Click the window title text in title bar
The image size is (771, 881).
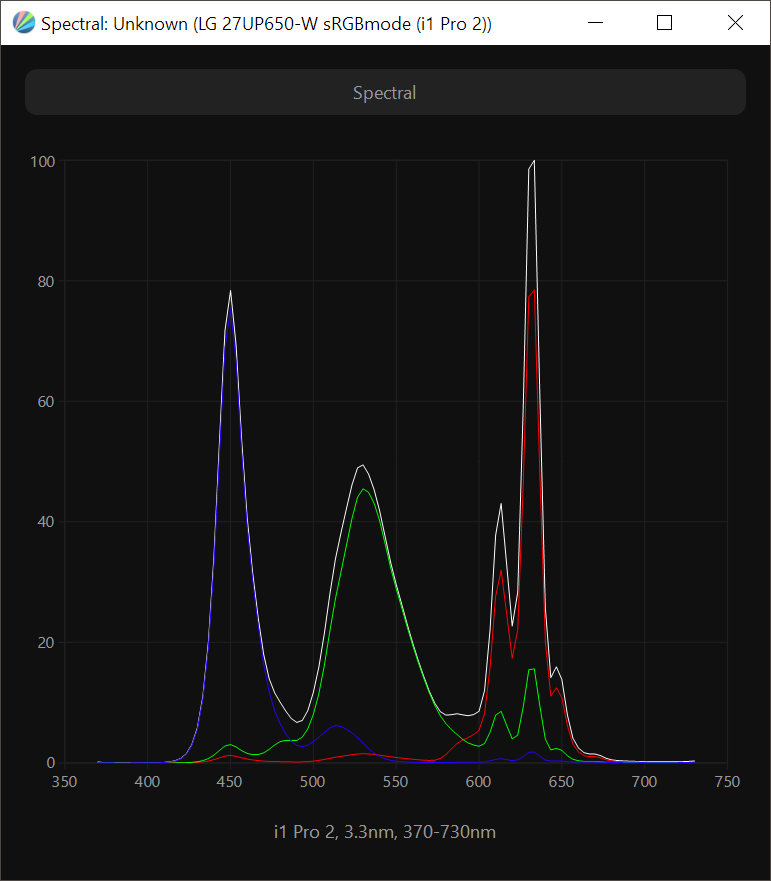266,23
